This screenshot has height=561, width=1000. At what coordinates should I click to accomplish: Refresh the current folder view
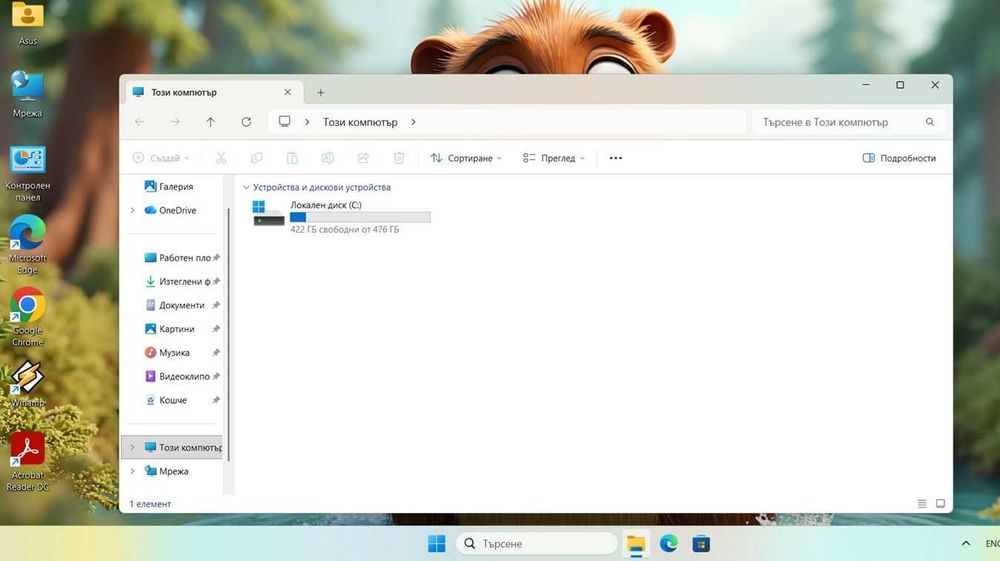(246, 122)
